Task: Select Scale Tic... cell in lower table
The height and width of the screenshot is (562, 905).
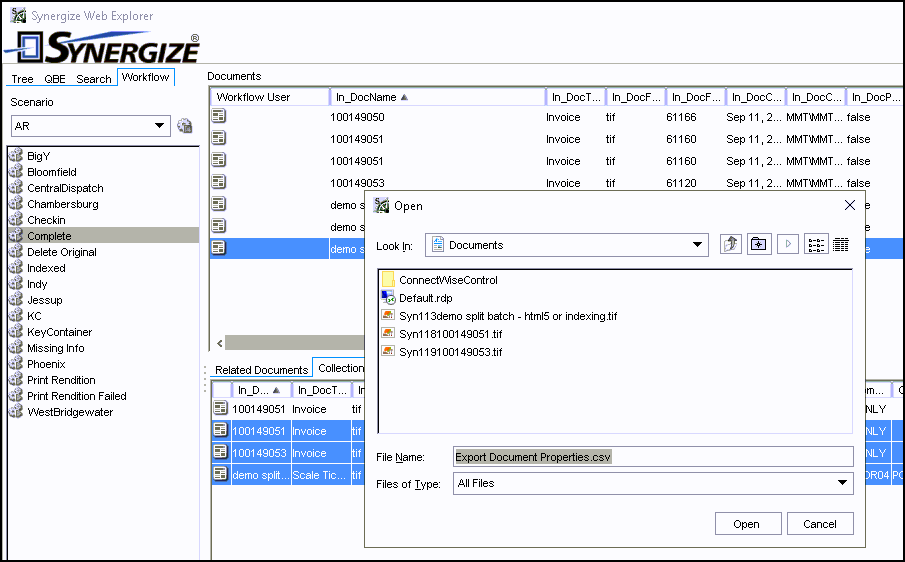Action: 320,475
